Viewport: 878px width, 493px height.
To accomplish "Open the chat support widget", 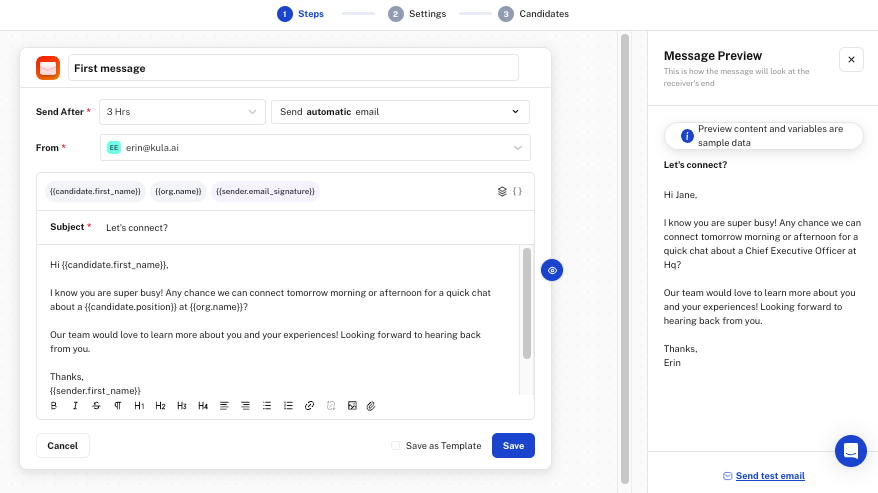I will tap(850, 450).
